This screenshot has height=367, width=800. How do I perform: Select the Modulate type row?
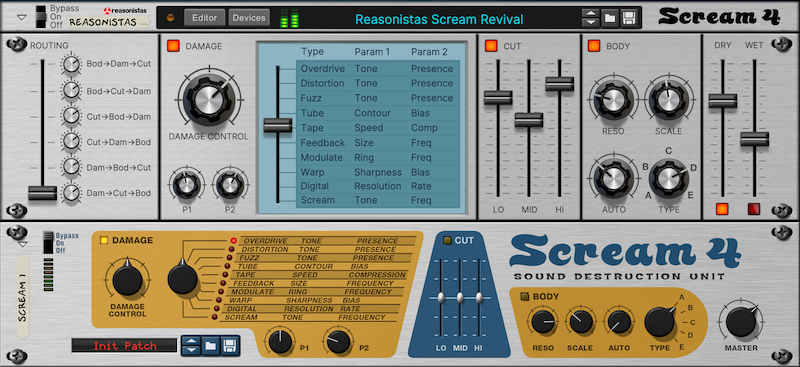378,157
